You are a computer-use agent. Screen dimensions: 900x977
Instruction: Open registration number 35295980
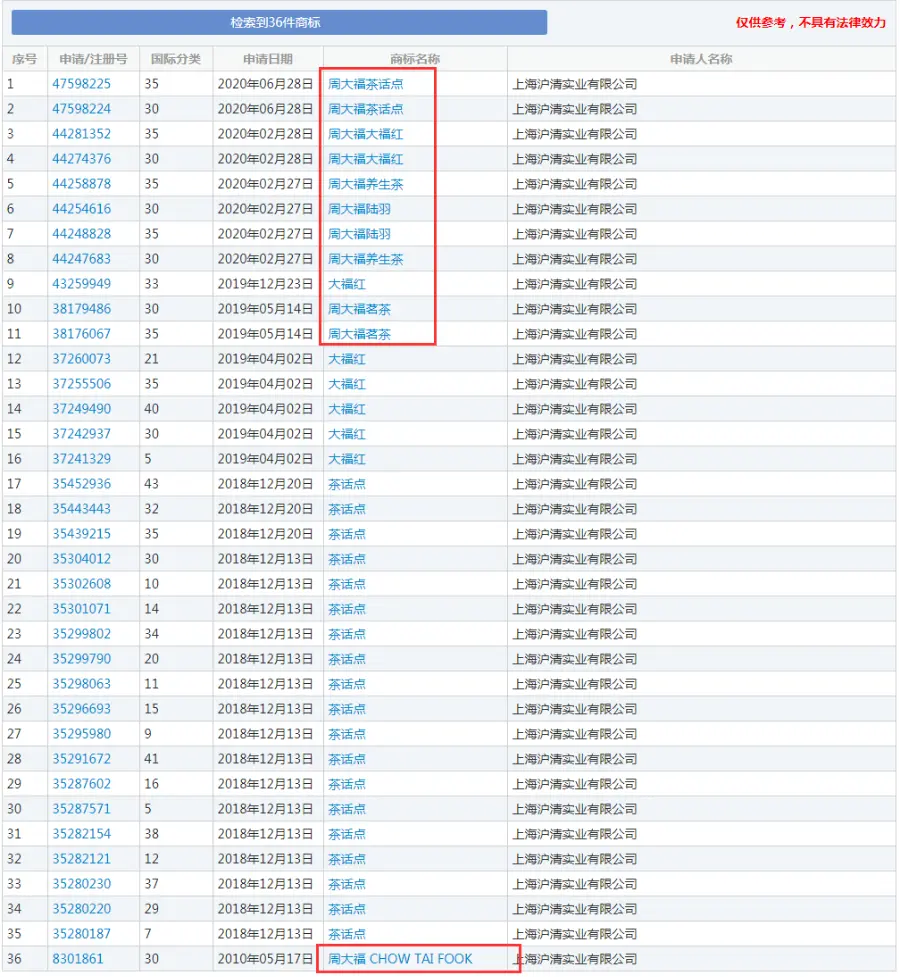82,734
